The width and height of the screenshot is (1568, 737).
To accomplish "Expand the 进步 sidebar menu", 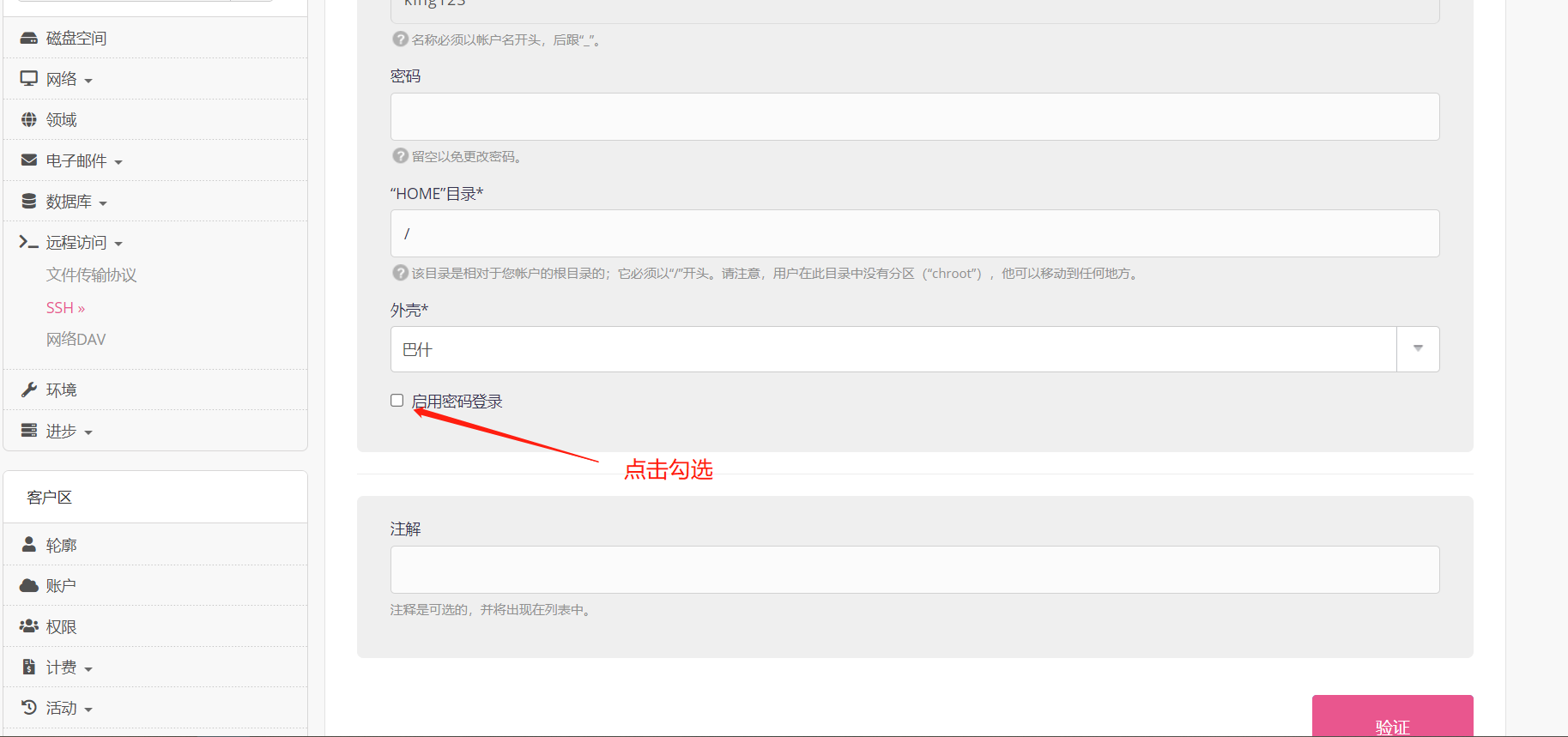I will pos(68,431).
